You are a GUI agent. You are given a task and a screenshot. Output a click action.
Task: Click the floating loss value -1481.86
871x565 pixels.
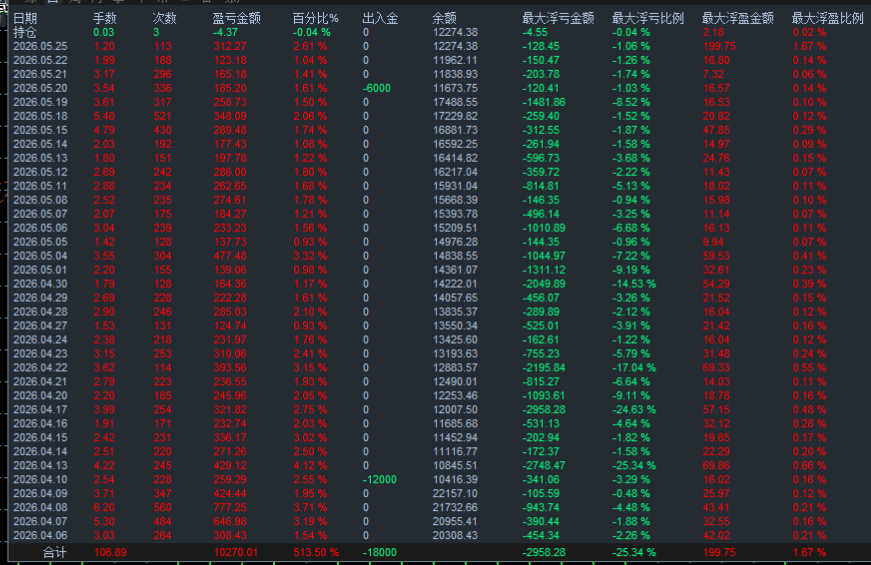[544, 102]
